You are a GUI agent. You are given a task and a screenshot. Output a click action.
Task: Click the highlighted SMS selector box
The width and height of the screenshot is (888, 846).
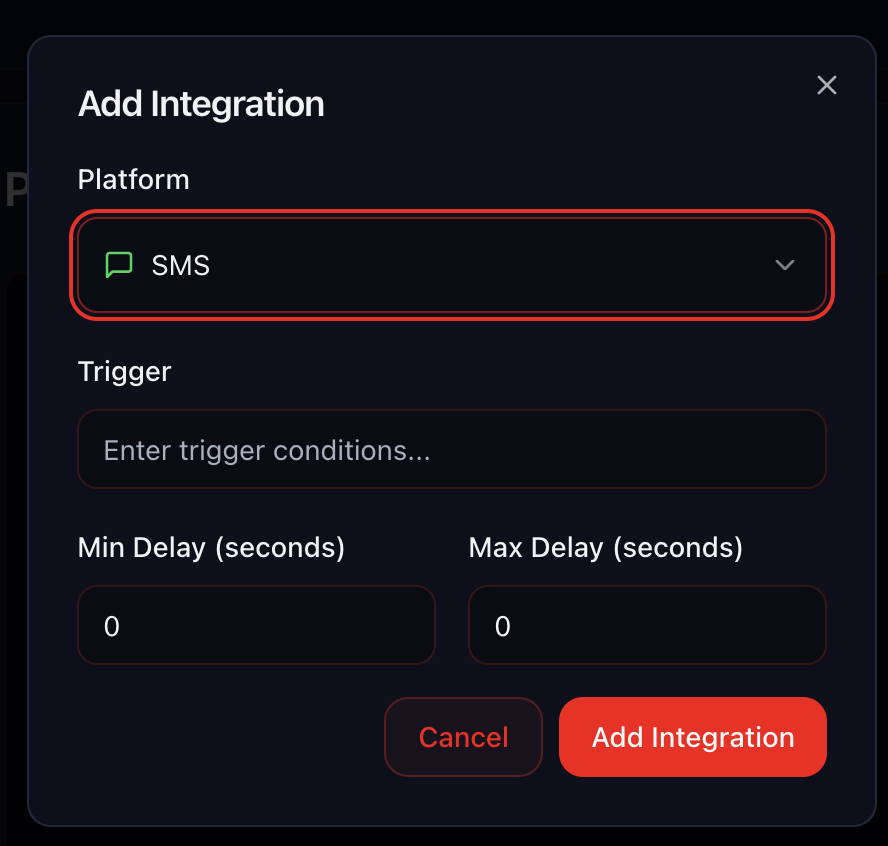point(452,265)
